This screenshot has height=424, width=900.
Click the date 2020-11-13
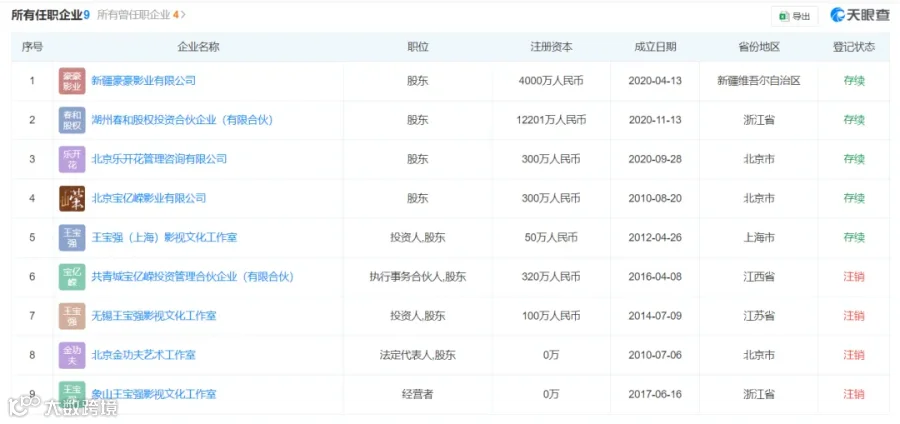click(655, 120)
